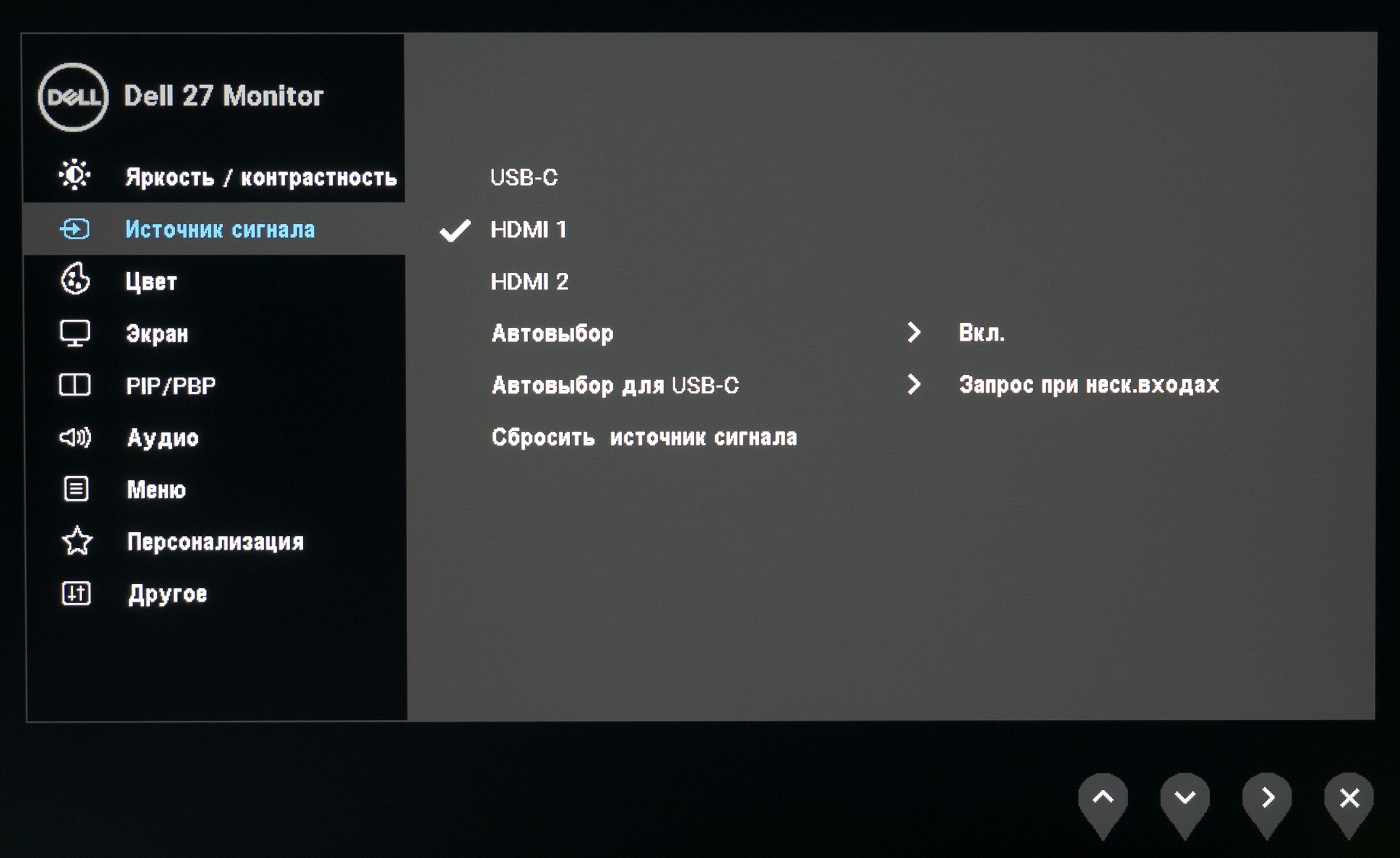The image size is (1400, 858).
Task: Click the Другое sliders icon
Action: [x=76, y=593]
